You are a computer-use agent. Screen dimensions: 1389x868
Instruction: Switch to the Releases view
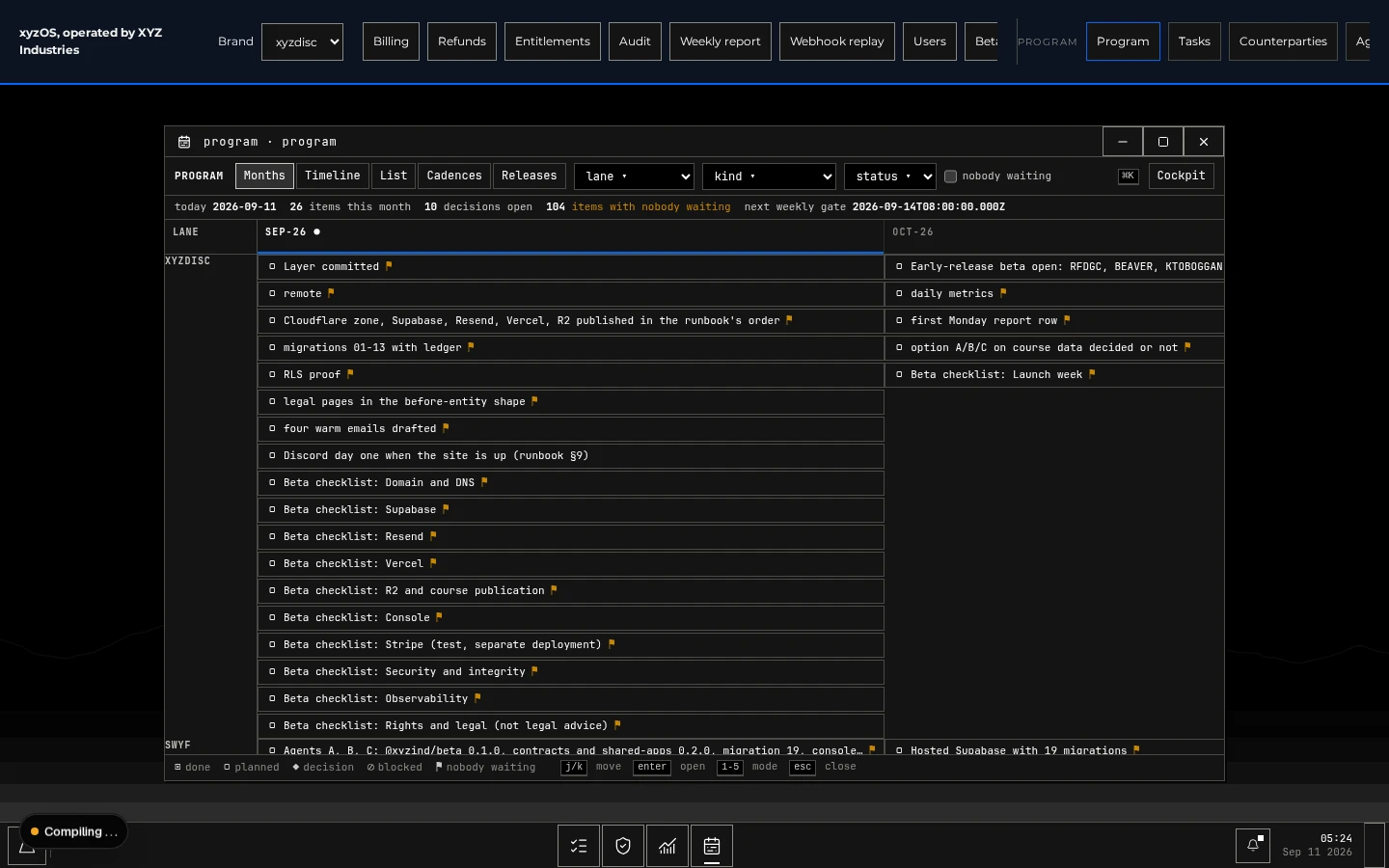tap(530, 176)
